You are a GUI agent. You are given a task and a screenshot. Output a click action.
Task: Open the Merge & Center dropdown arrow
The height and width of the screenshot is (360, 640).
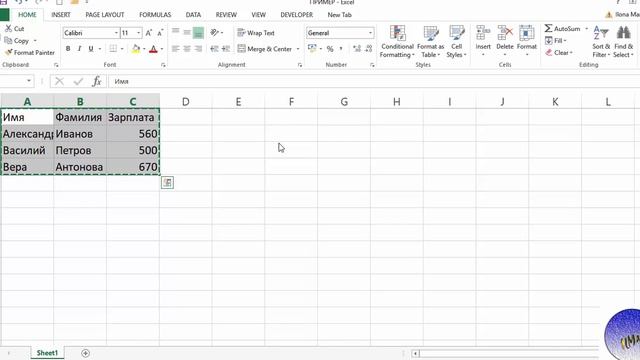pos(298,49)
